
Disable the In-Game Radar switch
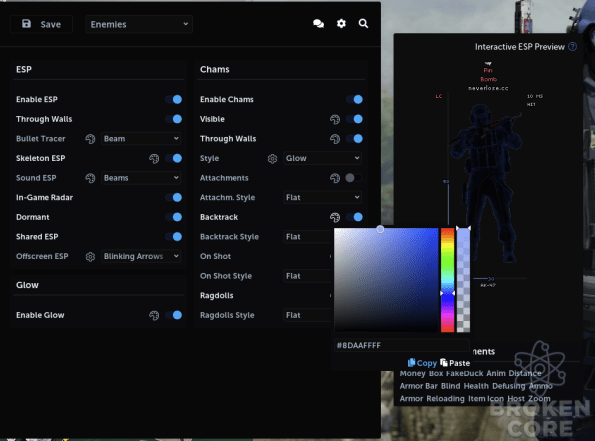pyautogui.click(x=174, y=197)
